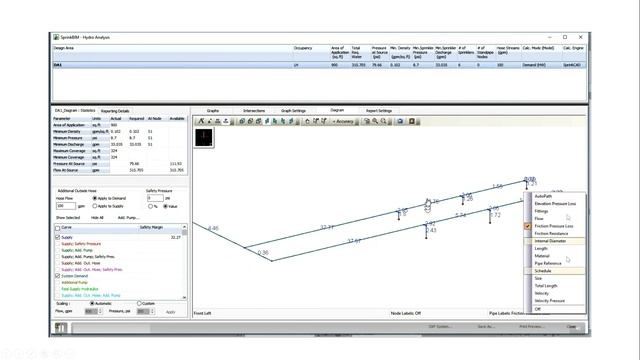Screen dimensions: 640x360
Task: Click the Occupancy column header
Action: (303, 48)
